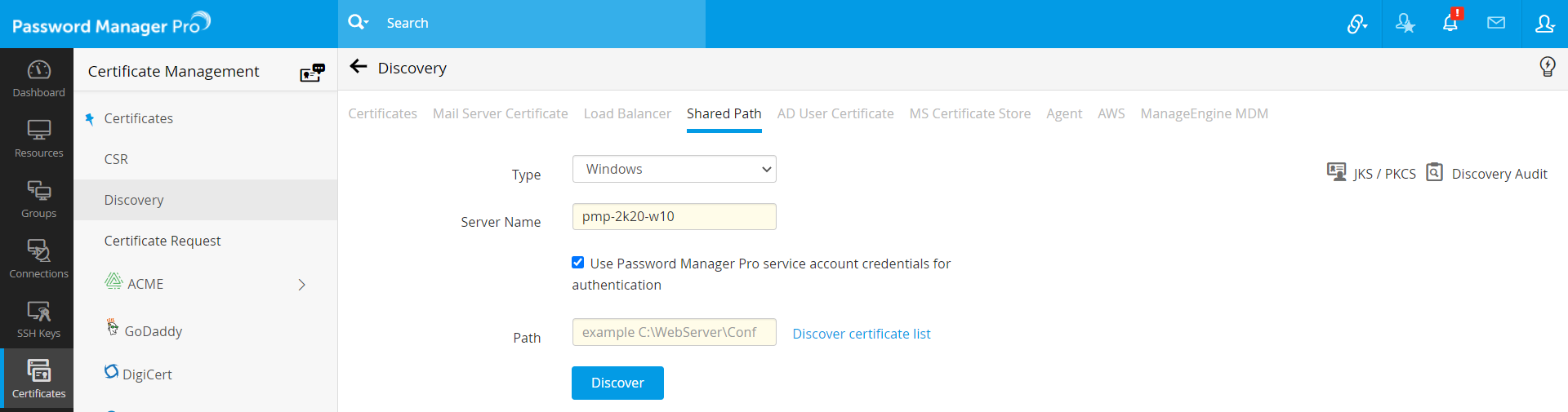
Task: Click the Discovery Audit icon
Action: click(1435, 172)
